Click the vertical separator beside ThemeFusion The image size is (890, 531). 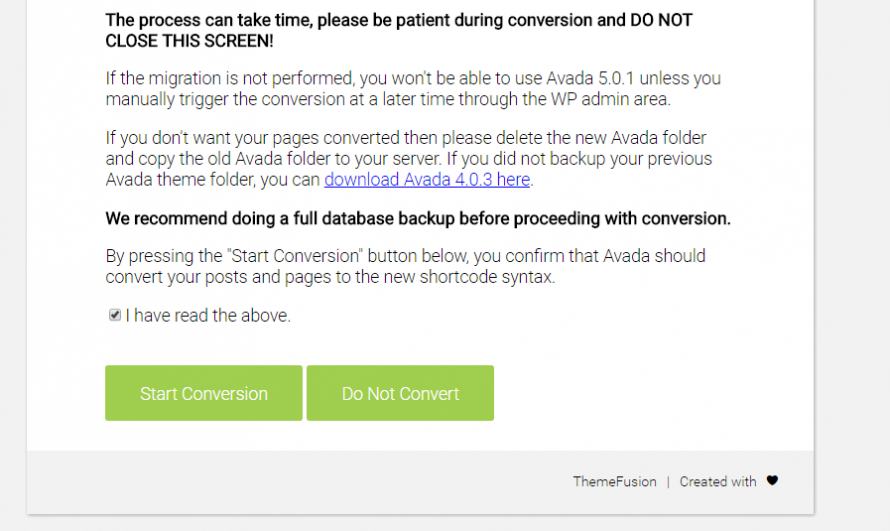[668, 482]
